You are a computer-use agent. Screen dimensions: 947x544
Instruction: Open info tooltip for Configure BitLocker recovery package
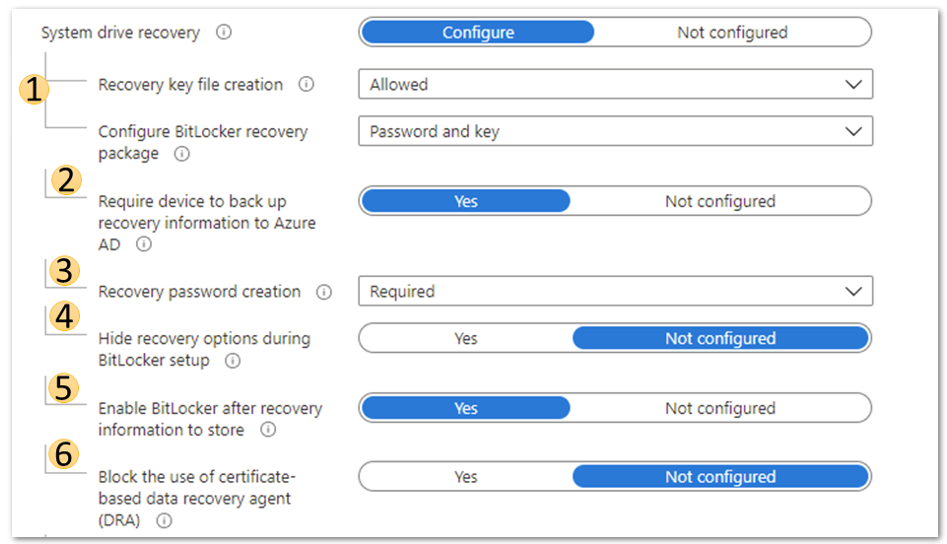pos(182,154)
